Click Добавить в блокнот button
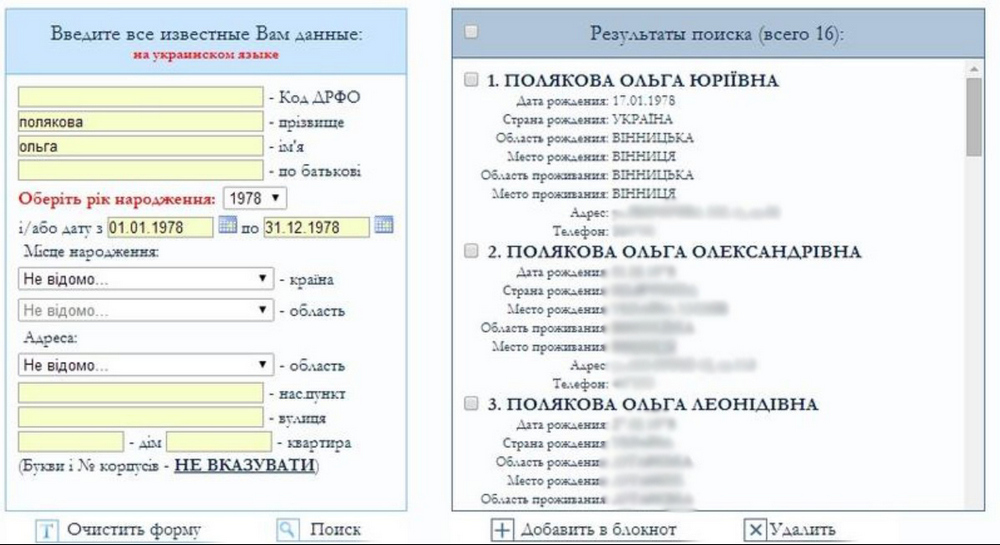Screen dimensions: 1000x545 (598, 530)
